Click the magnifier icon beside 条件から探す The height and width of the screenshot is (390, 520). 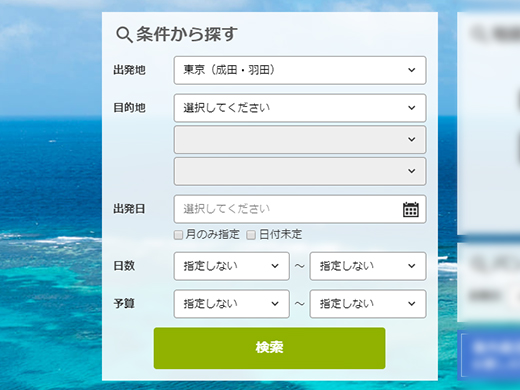pos(124,35)
